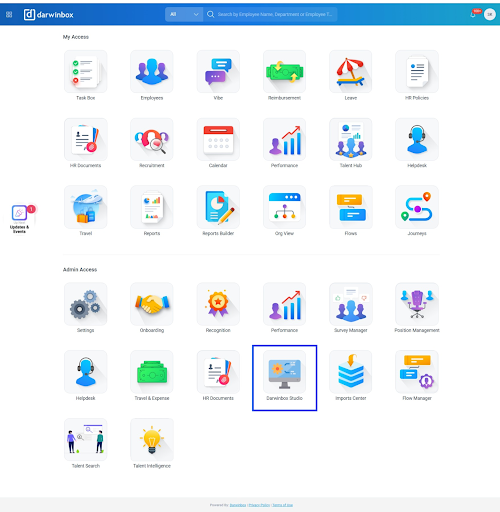Click the search magnifier icon
This screenshot has height=512, width=500.
(210, 14)
